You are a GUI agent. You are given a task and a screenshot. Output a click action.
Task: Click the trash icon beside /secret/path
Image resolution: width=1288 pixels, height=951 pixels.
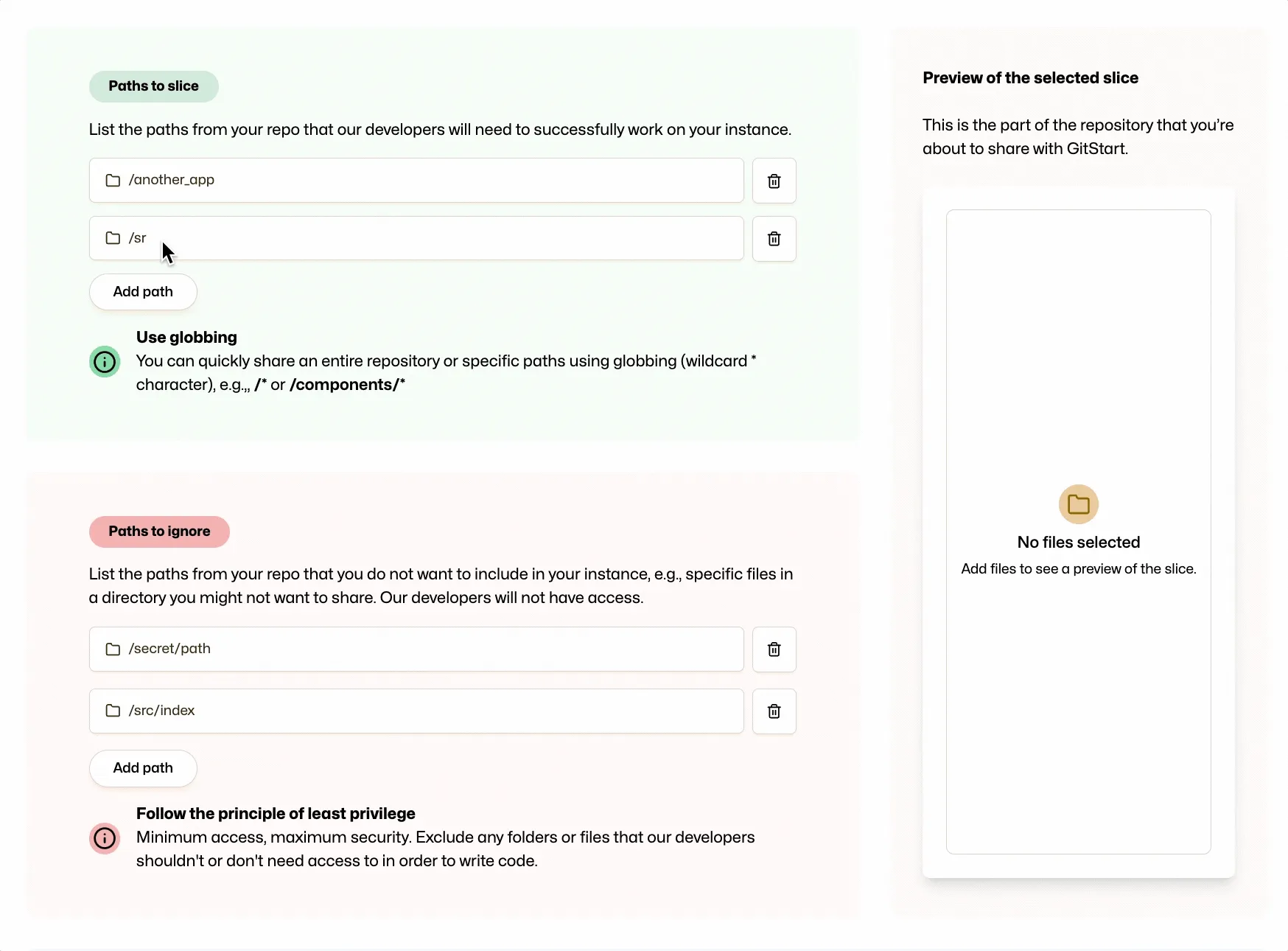pyautogui.click(x=774, y=649)
